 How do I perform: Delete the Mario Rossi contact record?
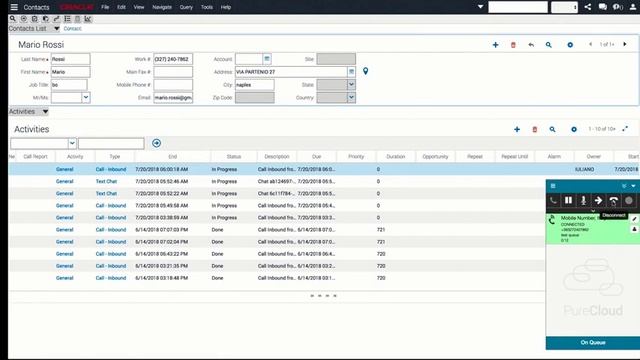(x=513, y=44)
